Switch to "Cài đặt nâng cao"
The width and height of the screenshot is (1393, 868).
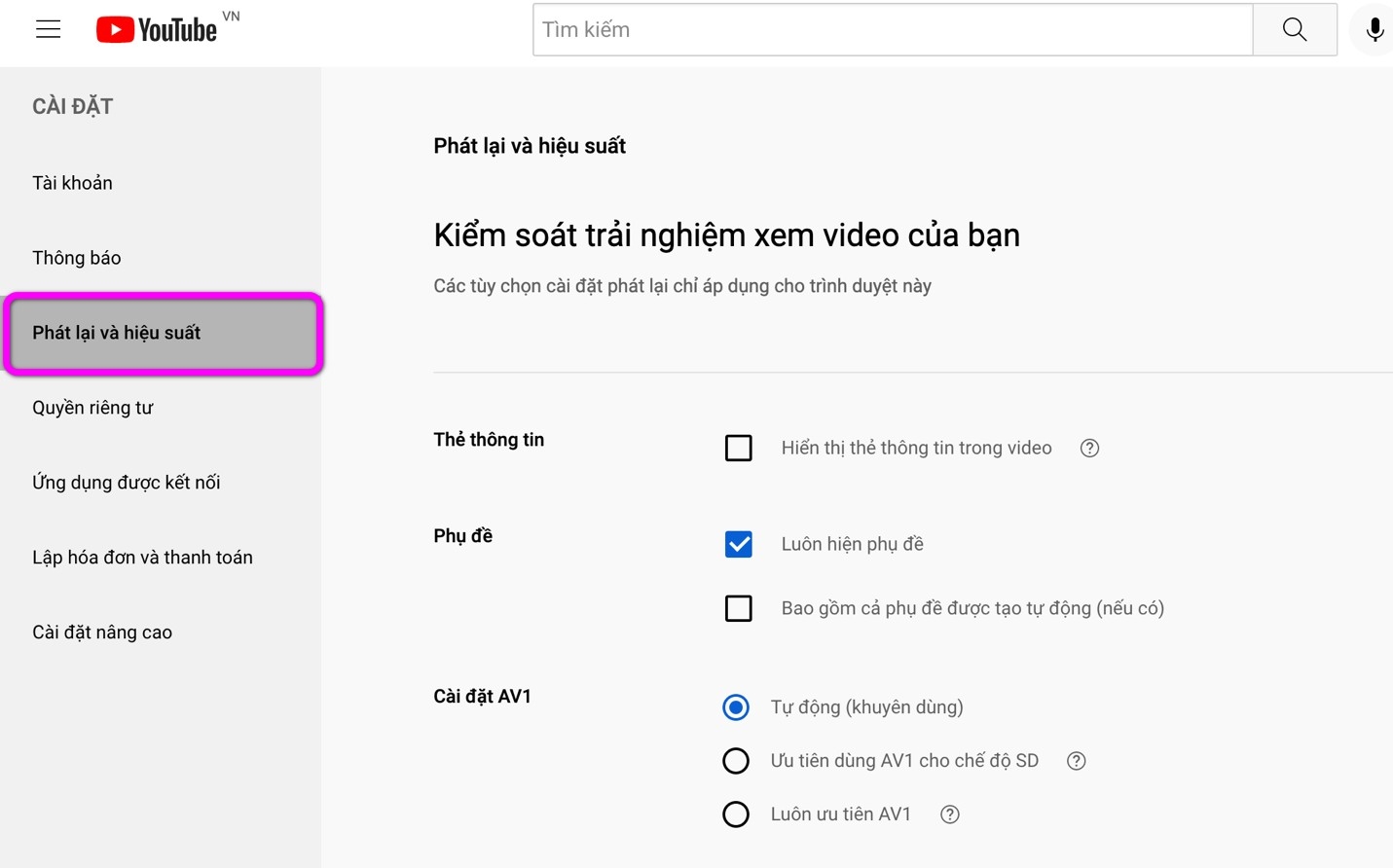pos(101,632)
